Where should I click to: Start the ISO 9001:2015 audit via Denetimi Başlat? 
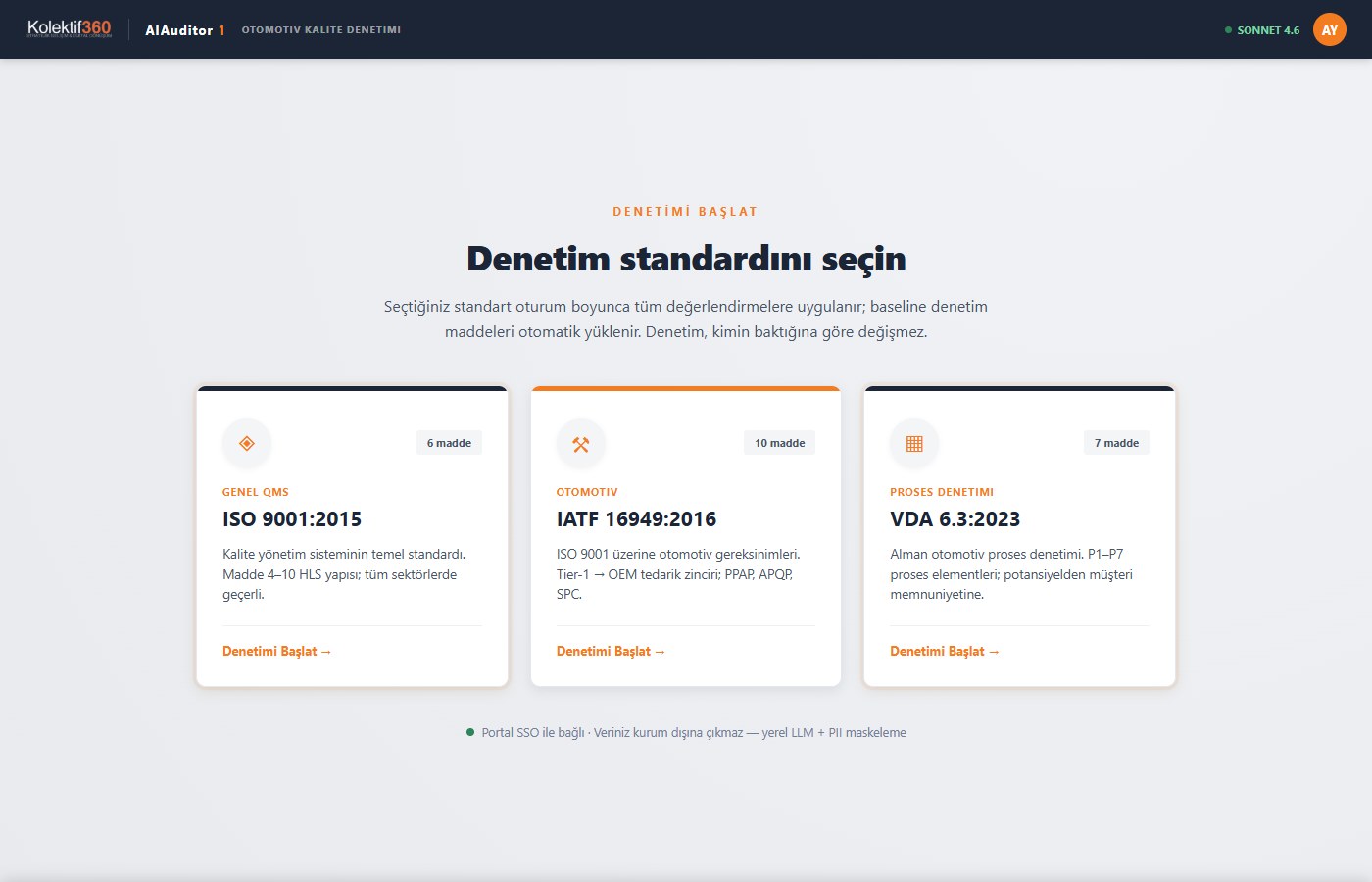tap(277, 651)
